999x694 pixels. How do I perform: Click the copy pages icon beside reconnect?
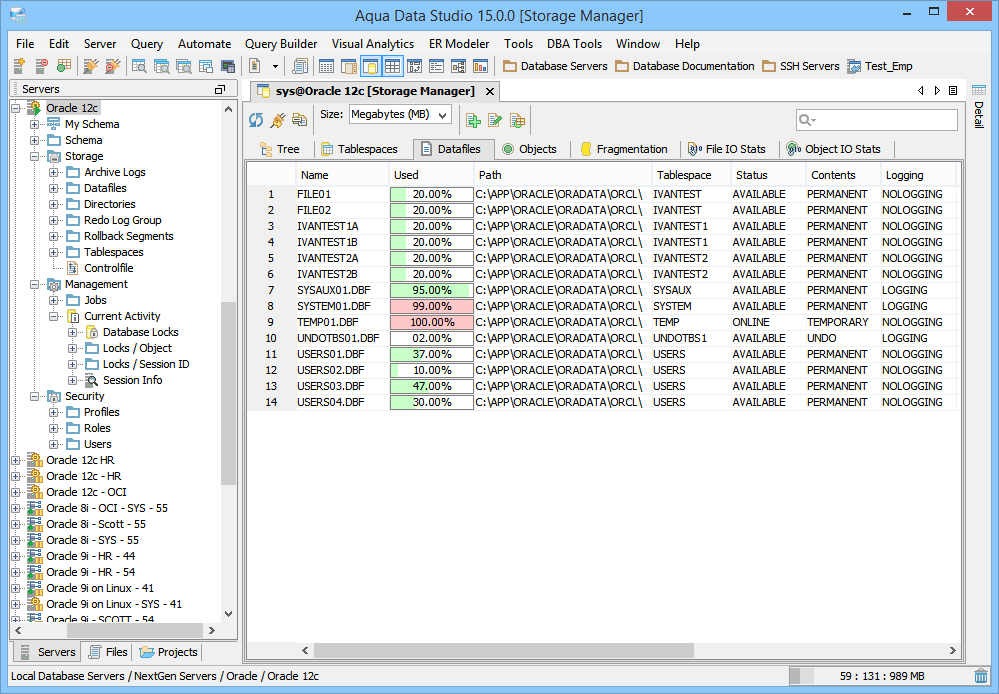[x=299, y=120]
